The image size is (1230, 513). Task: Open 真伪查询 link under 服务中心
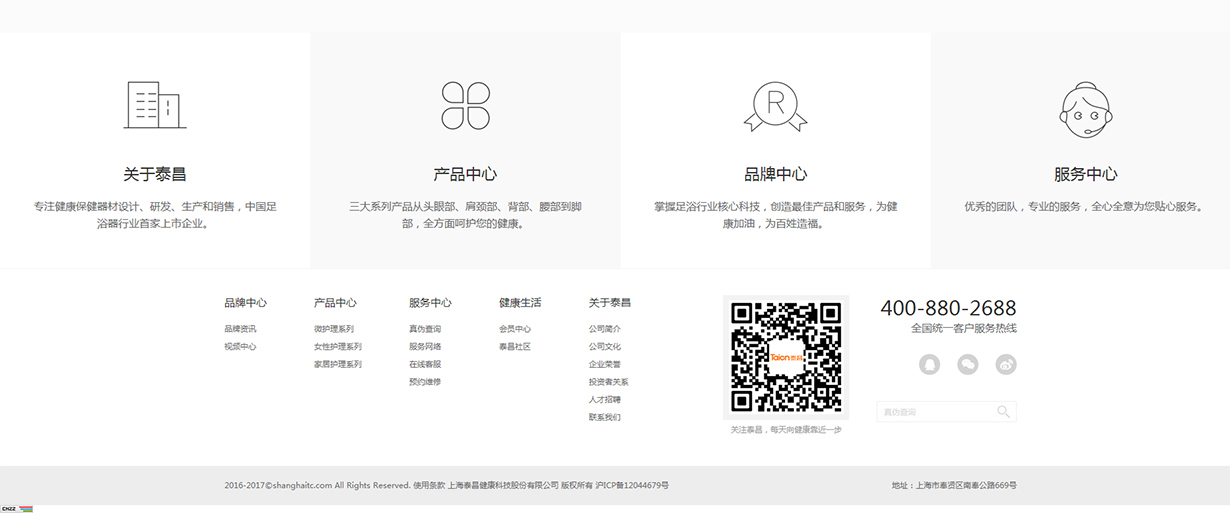[x=425, y=329]
